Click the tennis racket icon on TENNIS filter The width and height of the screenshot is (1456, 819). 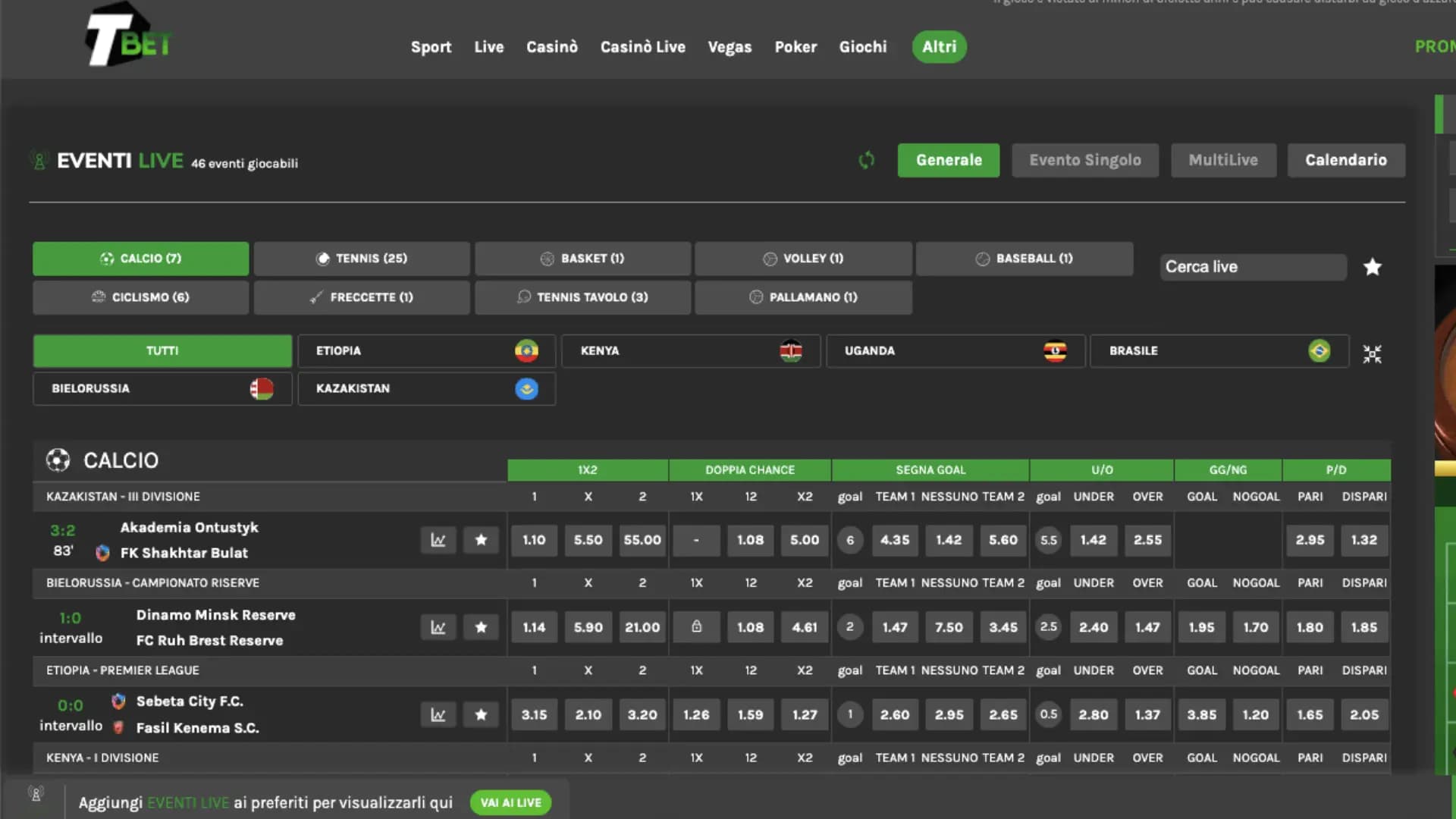click(322, 258)
